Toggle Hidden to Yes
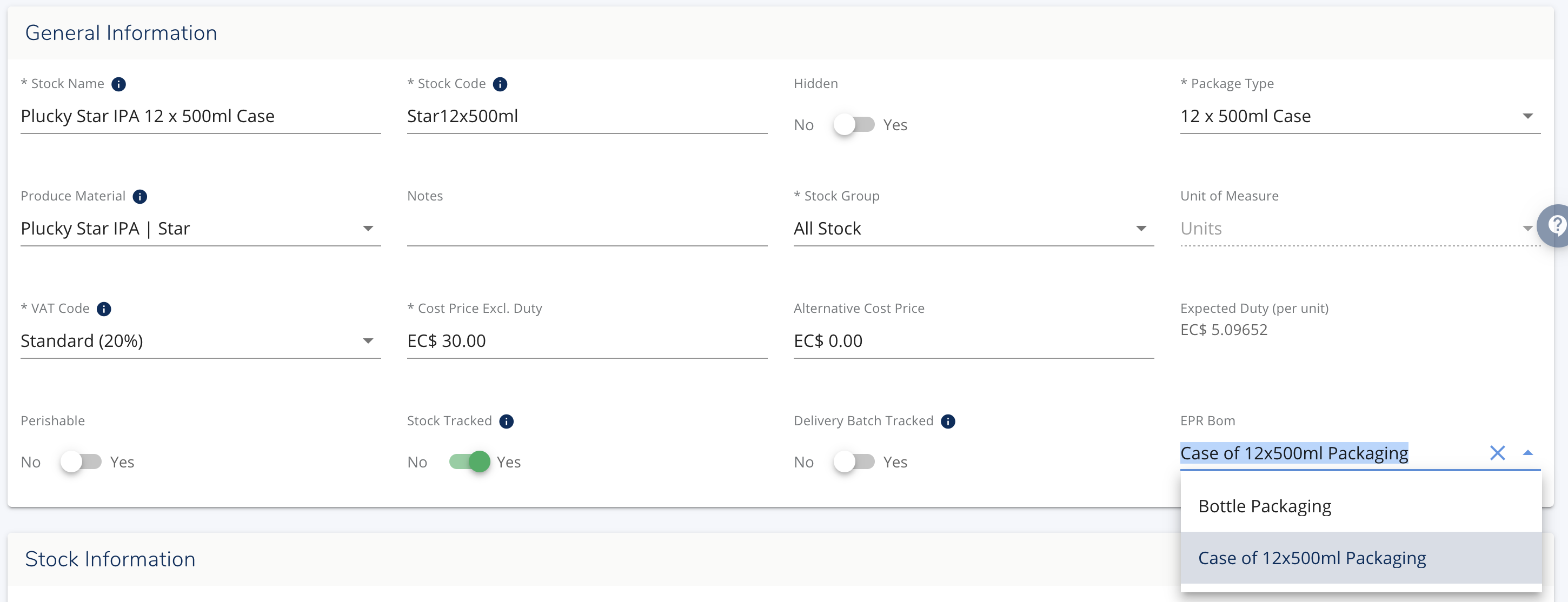This screenshot has height=602, width=1568. coord(854,125)
